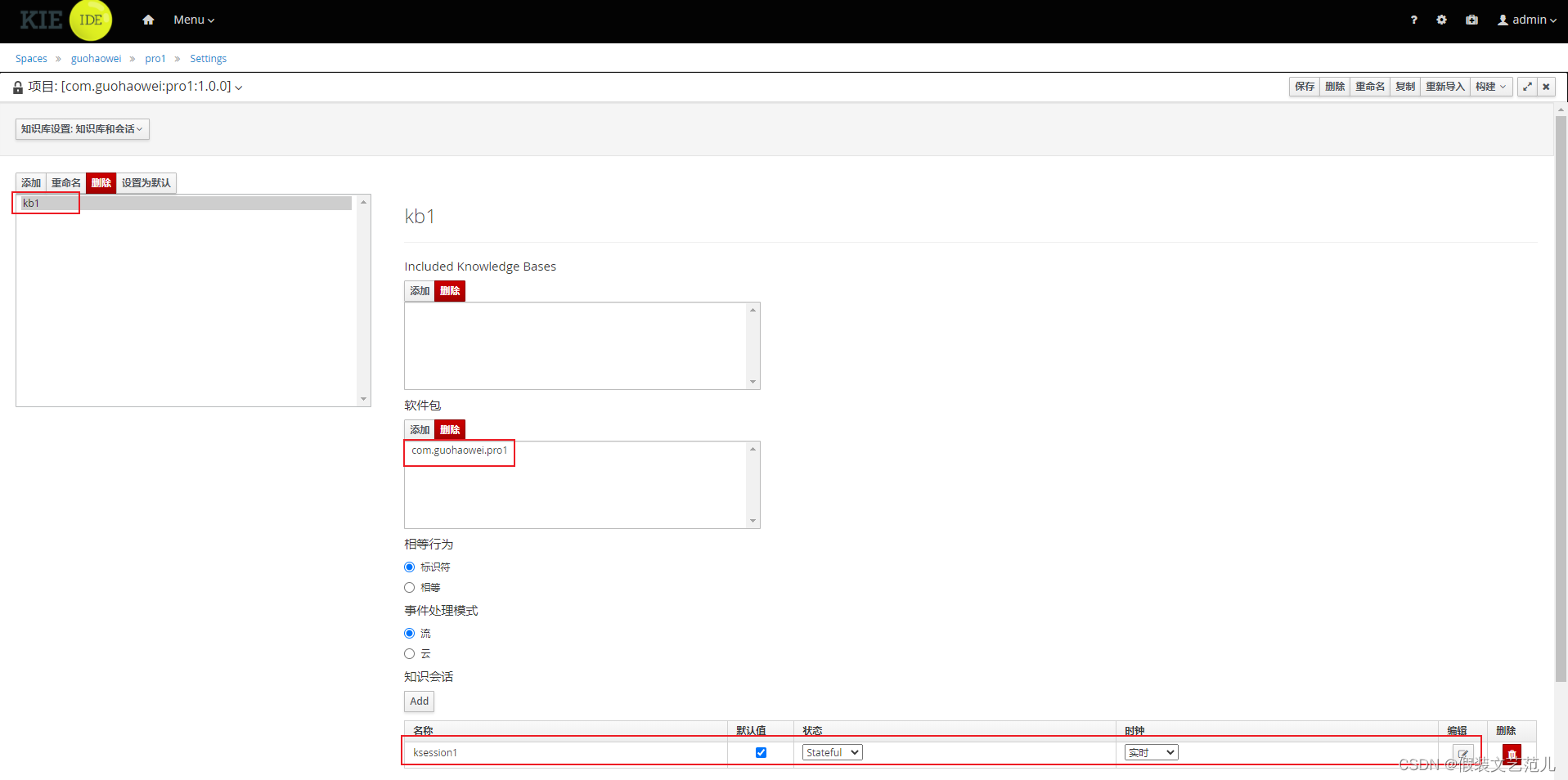Viewport: 1568px width, 780px height.
Task: Delete a software package with red 删除
Action: pos(450,430)
